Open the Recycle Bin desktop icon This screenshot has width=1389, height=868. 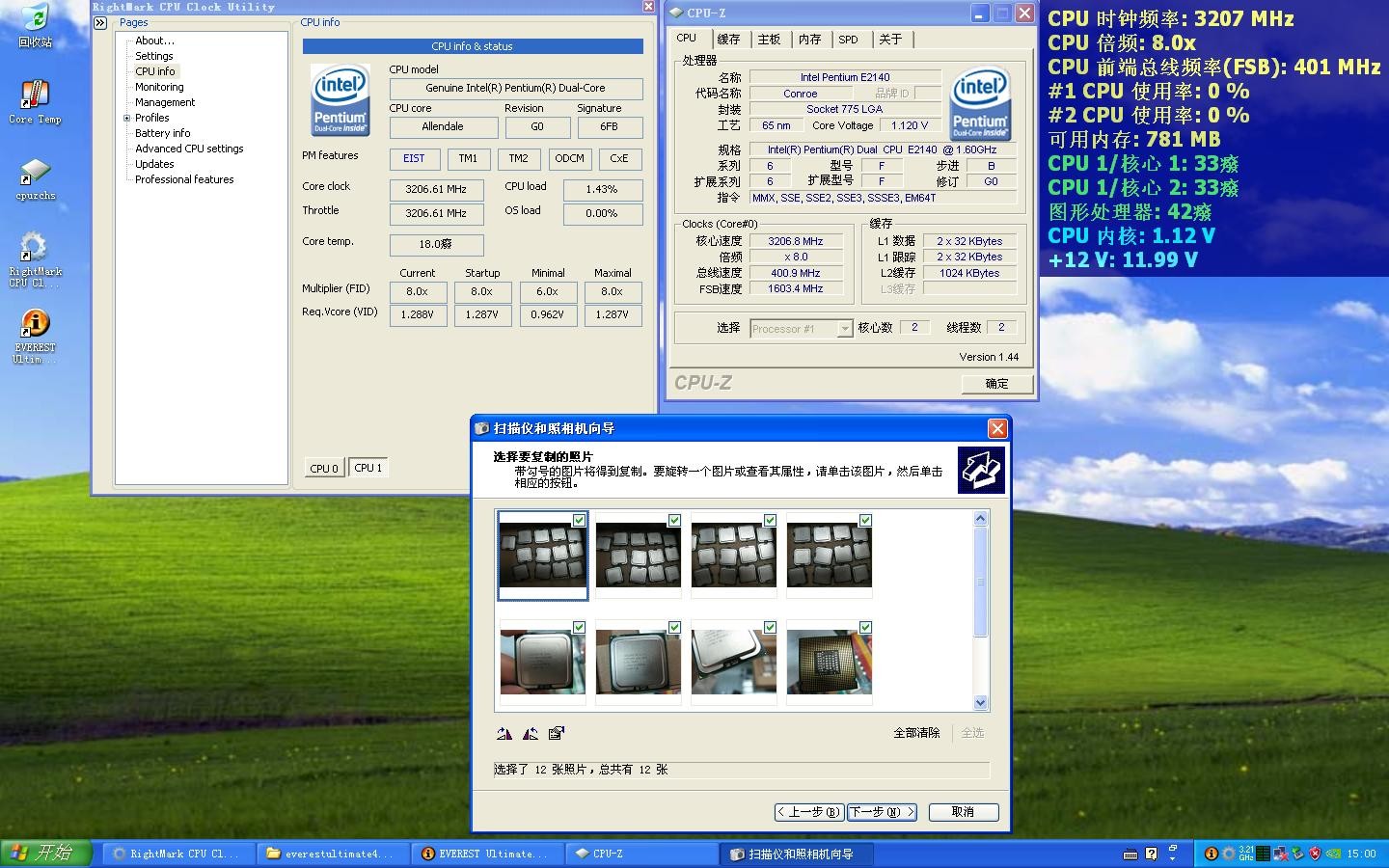35,25
